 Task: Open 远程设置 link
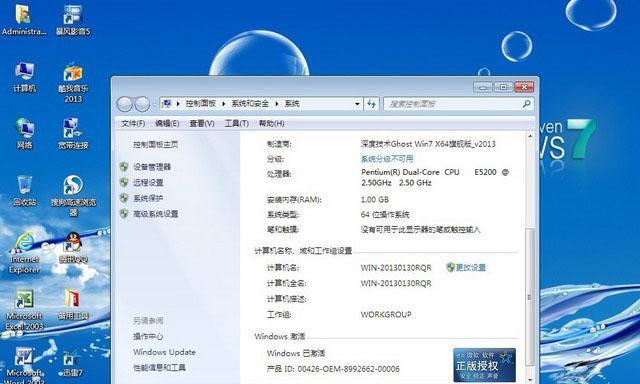click(x=148, y=182)
